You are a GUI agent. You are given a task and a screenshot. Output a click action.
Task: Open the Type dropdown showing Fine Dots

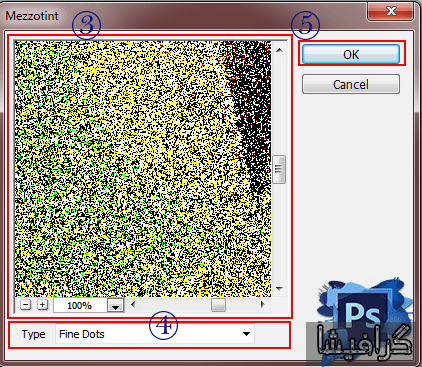click(x=155, y=334)
